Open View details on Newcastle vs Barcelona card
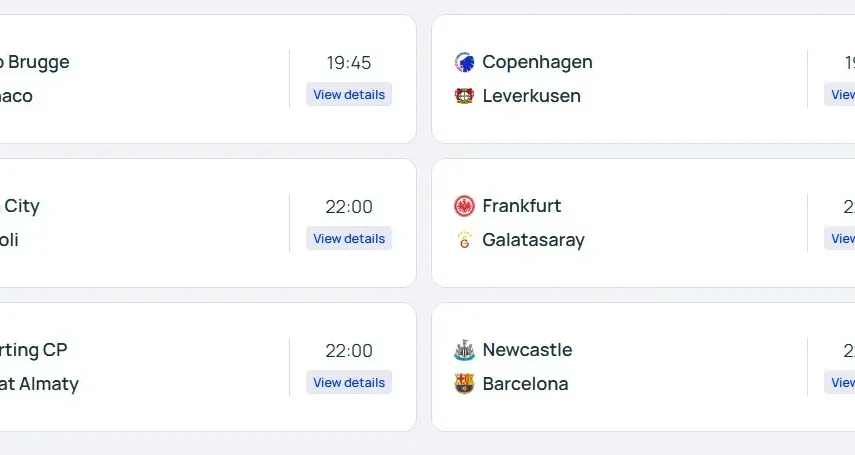This screenshot has height=455, width=855. 842,383
